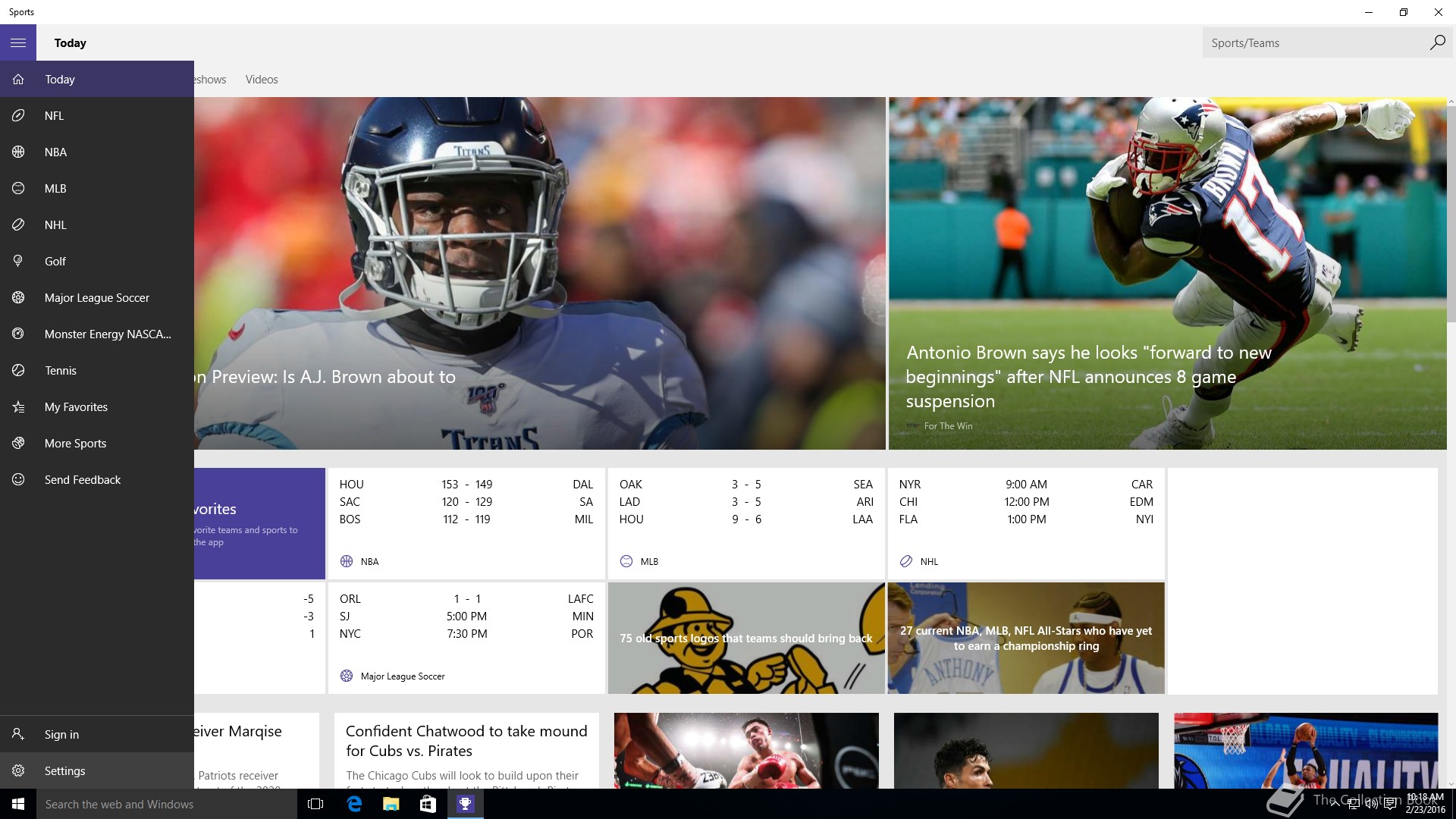Go to Major League Soccer section
1456x819 pixels.
[x=97, y=297]
